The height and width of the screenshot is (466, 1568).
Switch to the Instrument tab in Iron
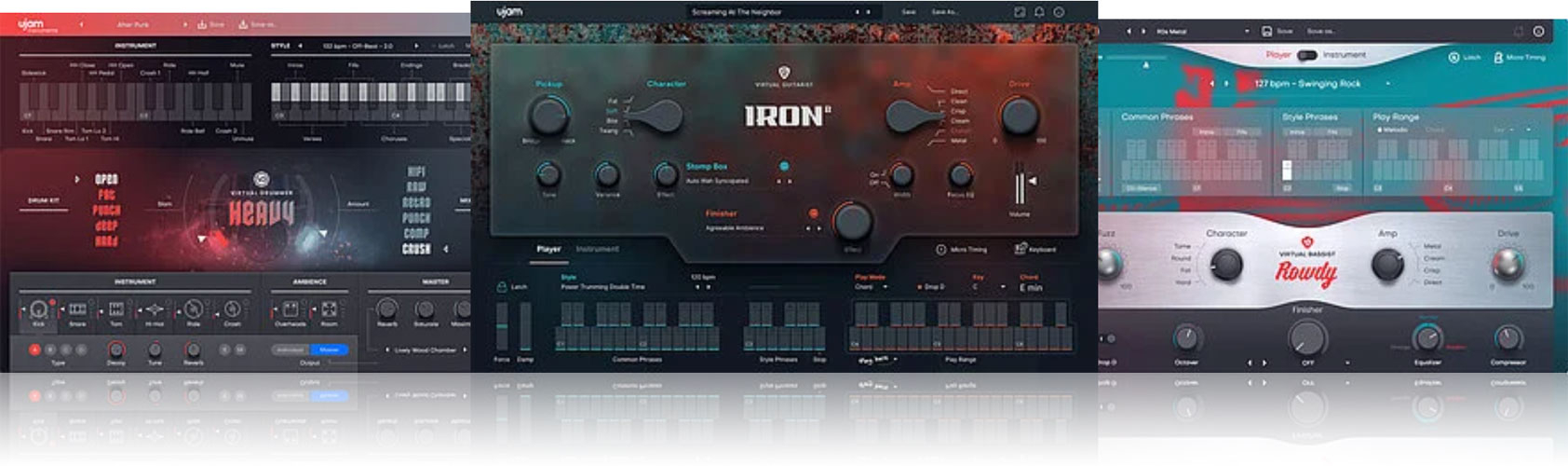(x=597, y=249)
